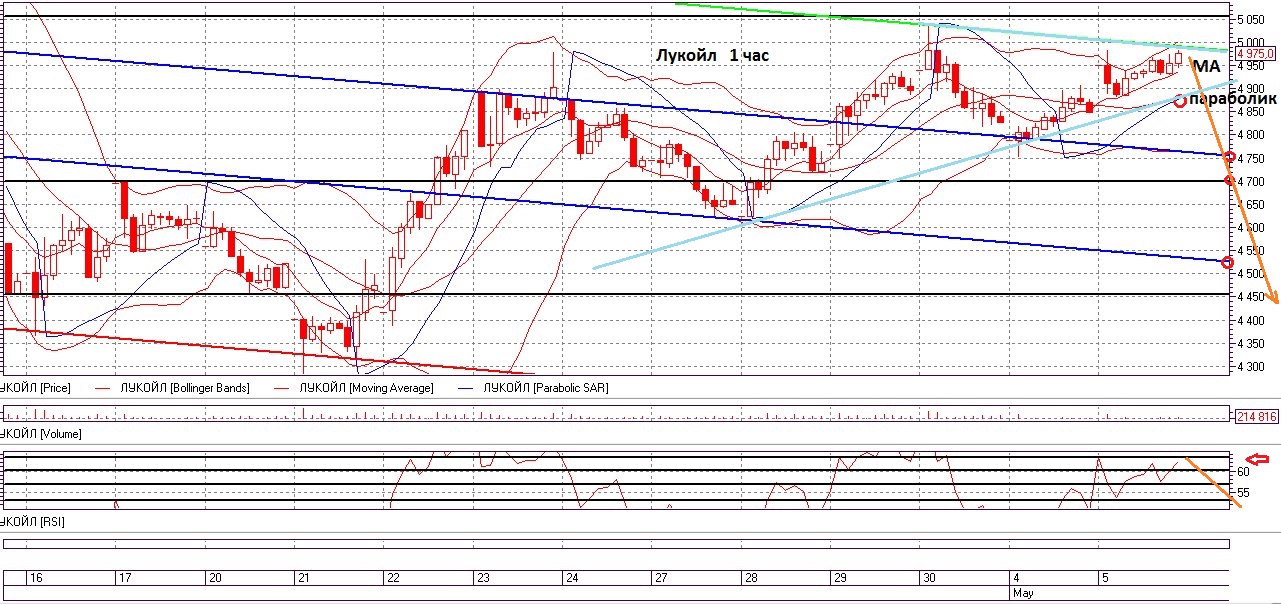Click the 55 level on RSI axis
1281x604 pixels.
click(x=1243, y=493)
